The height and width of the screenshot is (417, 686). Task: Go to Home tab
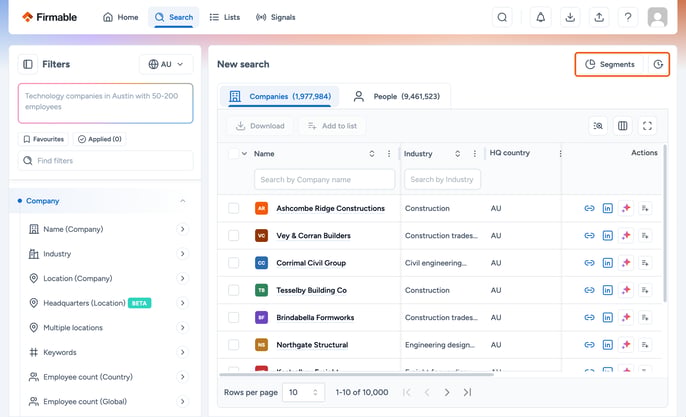click(121, 17)
